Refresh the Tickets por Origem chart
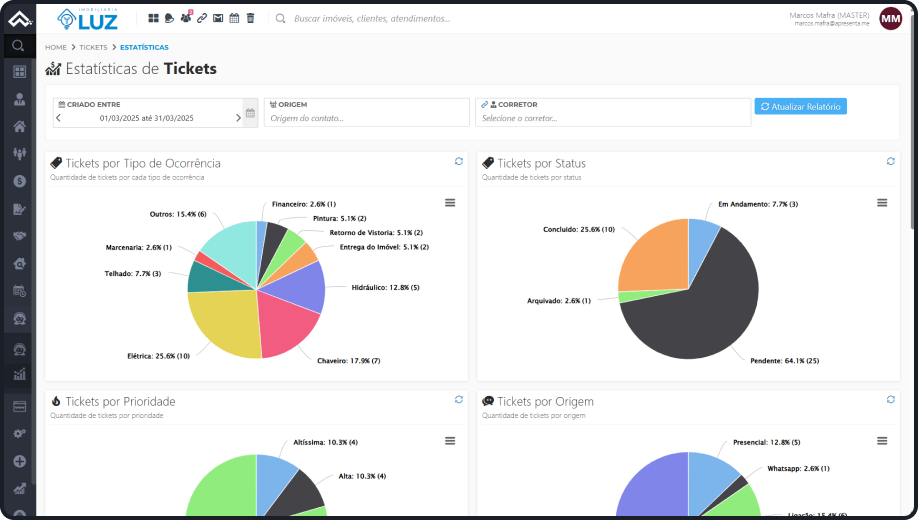The height and width of the screenshot is (520, 918). [890, 399]
